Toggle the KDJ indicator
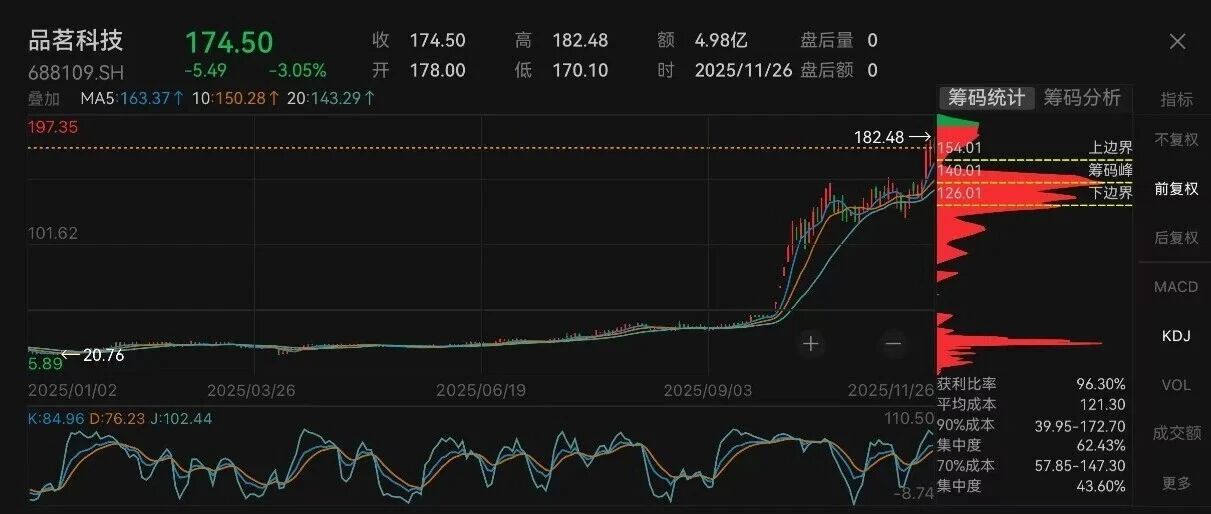The image size is (1211, 514). coord(1176,336)
